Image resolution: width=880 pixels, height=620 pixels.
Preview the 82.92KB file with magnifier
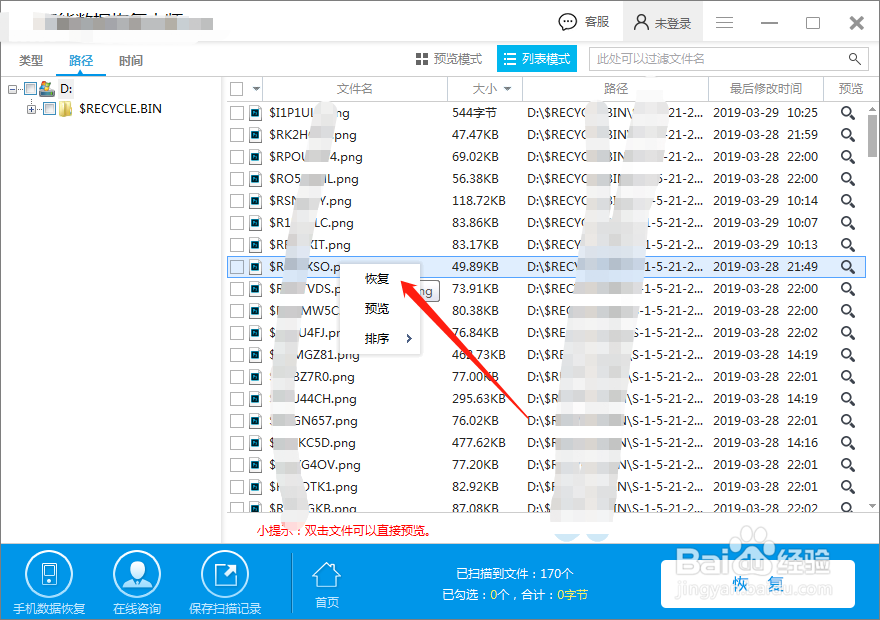(x=847, y=487)
